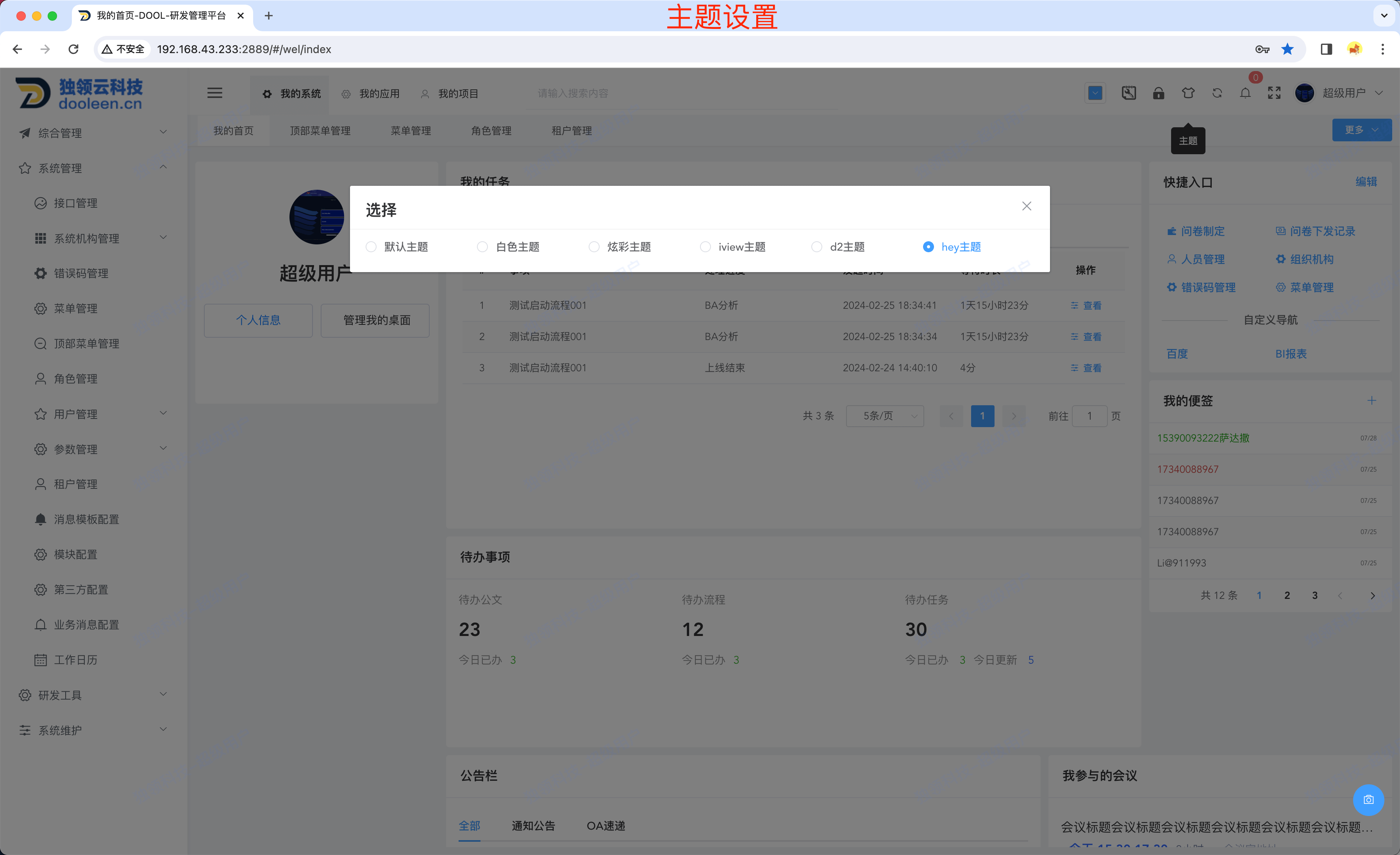Open the 问卷制定 shortcut
Image resolution: width=1400 pixels, height=855 pixels.
pos(1195,231)
